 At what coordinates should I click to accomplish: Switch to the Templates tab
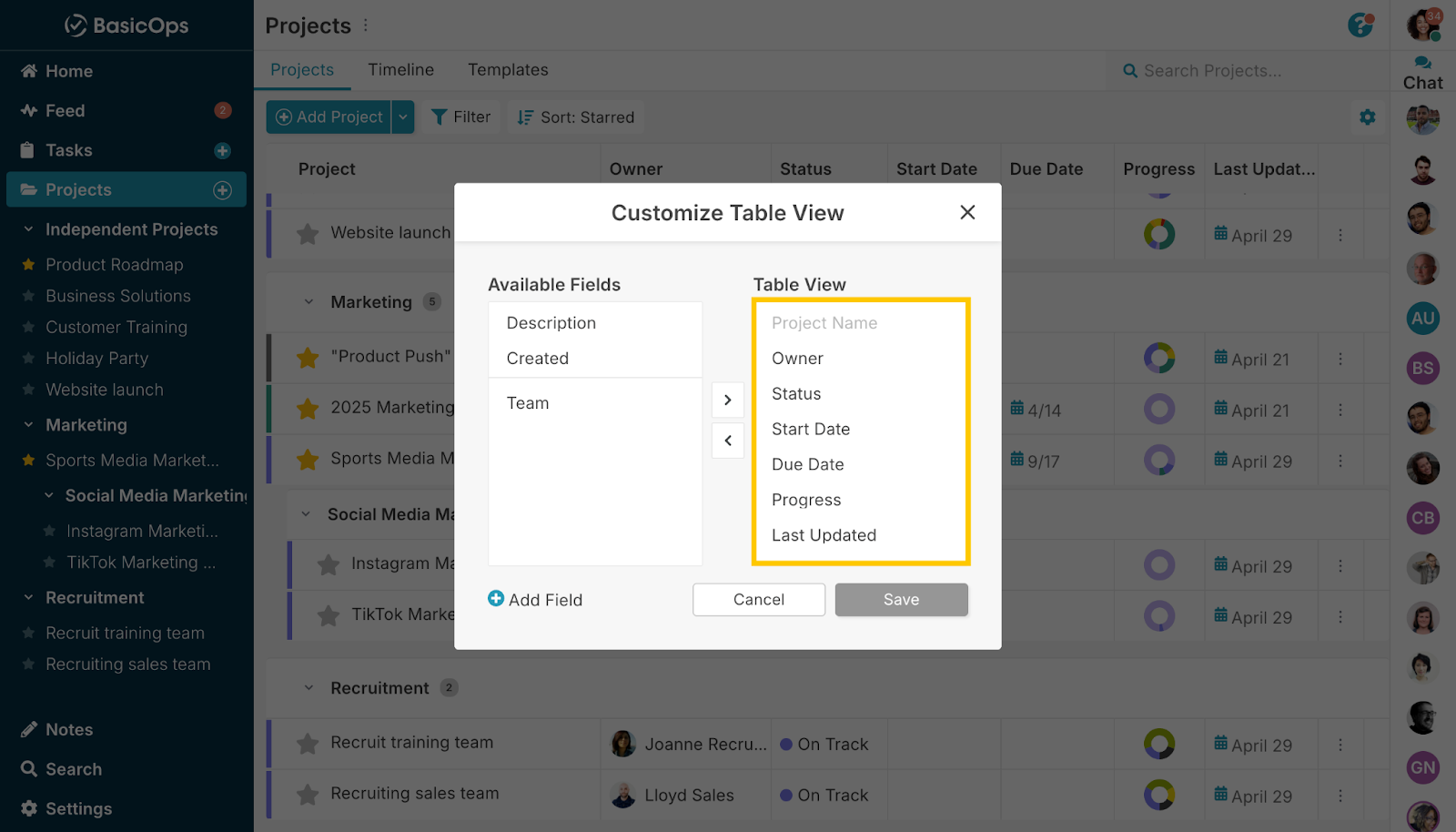(x=508, y=70)
